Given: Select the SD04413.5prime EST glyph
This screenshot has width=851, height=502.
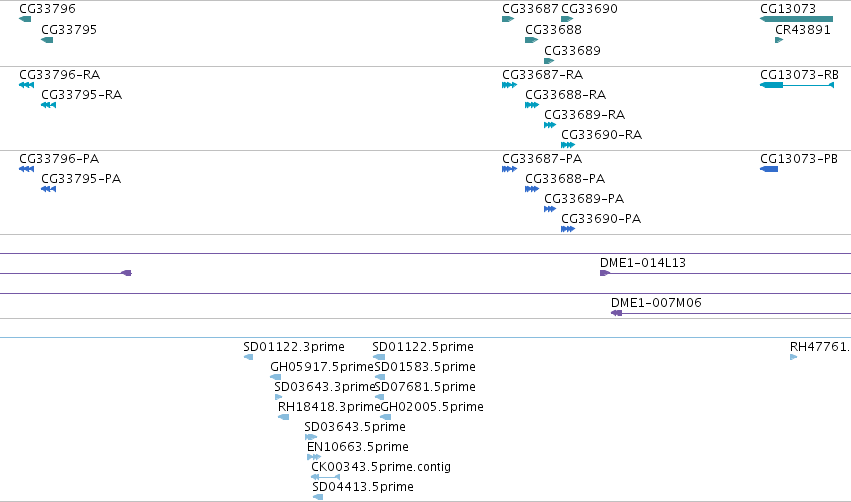Looking at the screenshot, I should 318,497.
